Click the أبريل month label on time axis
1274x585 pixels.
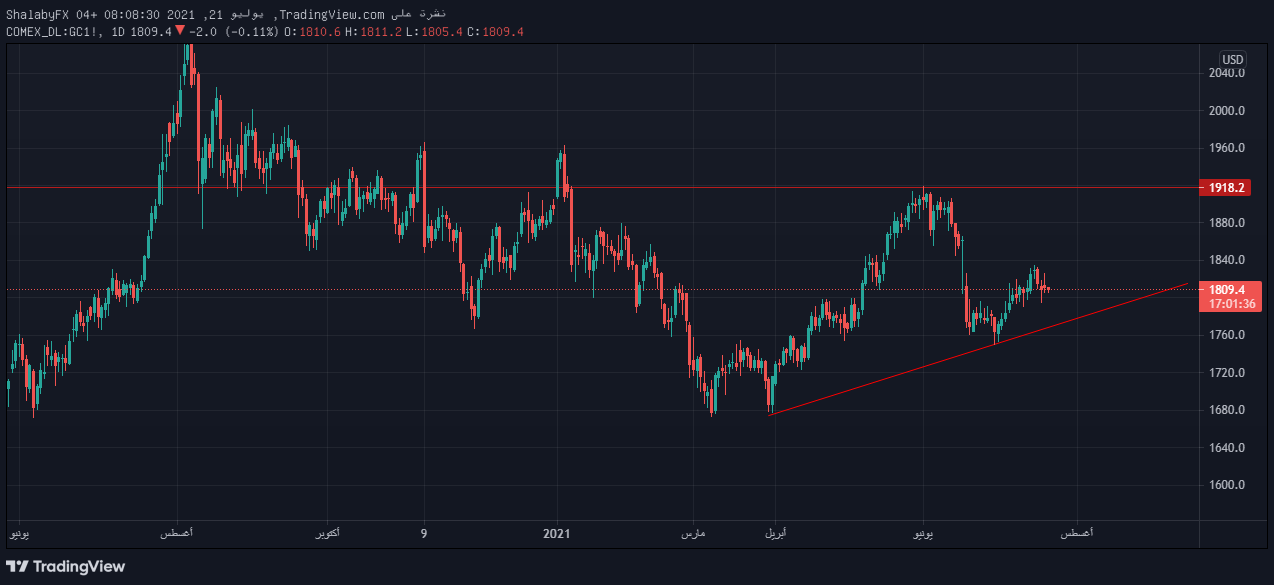(x=776, y=534)
